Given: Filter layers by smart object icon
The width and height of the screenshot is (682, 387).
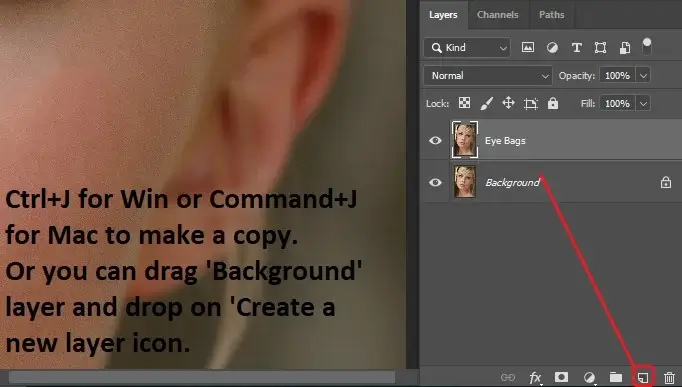Looking at the screenshot, I should 625,47.
